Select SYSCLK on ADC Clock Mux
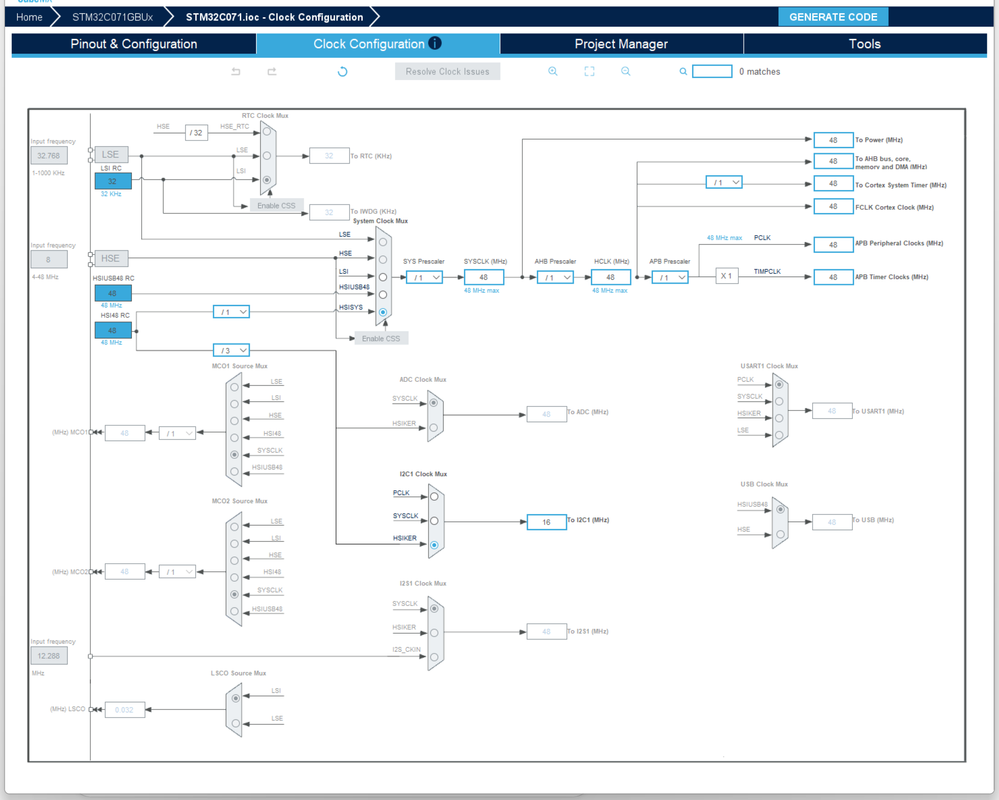Screen dimensions: 999x800 tap(434, 403)
